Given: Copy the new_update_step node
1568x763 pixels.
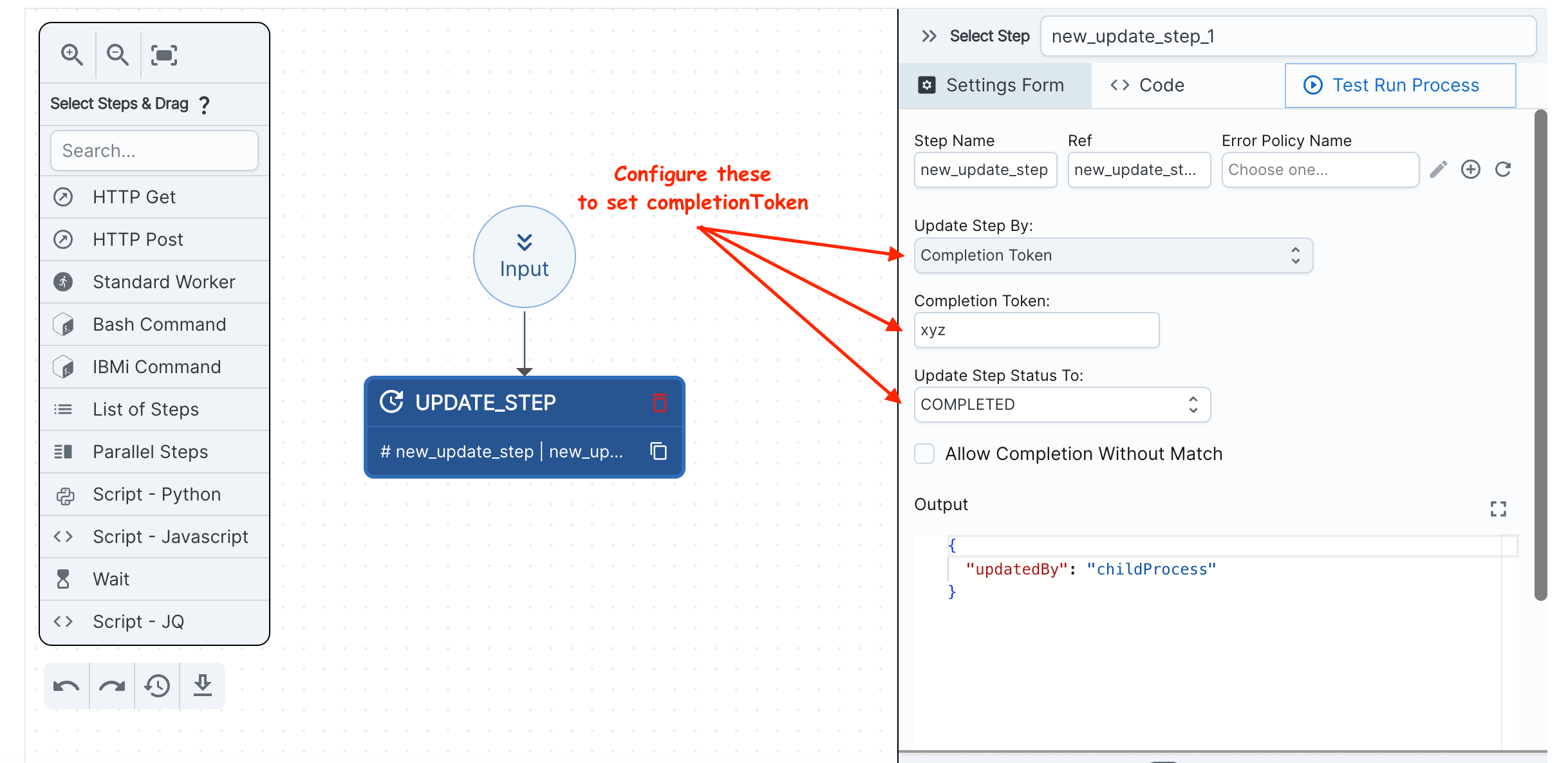Looking at the screenshot, I should (x=658, y=451).
